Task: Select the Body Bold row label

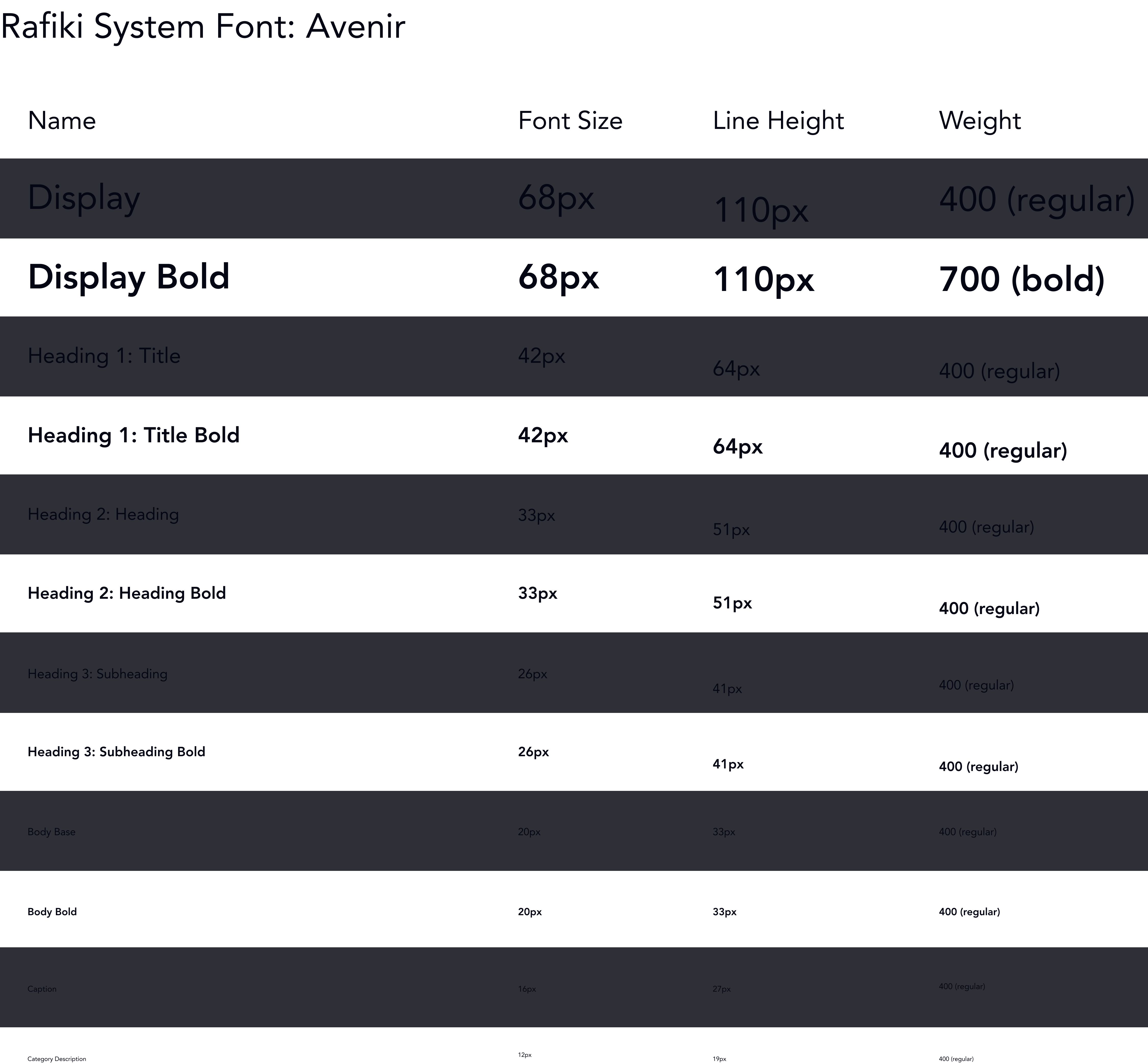Action: (x=52, y=911)
